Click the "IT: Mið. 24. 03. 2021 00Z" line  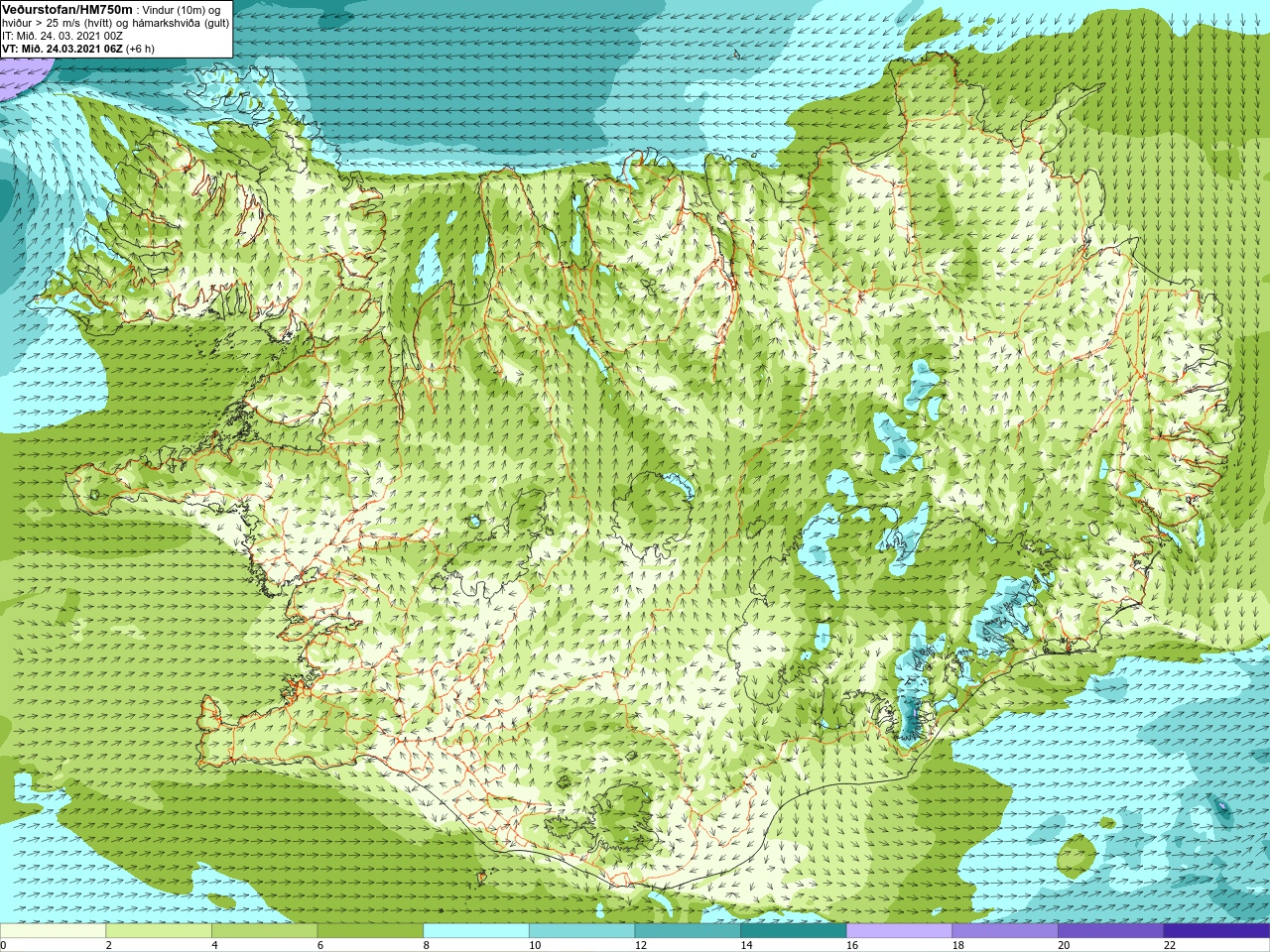point(63,36)
